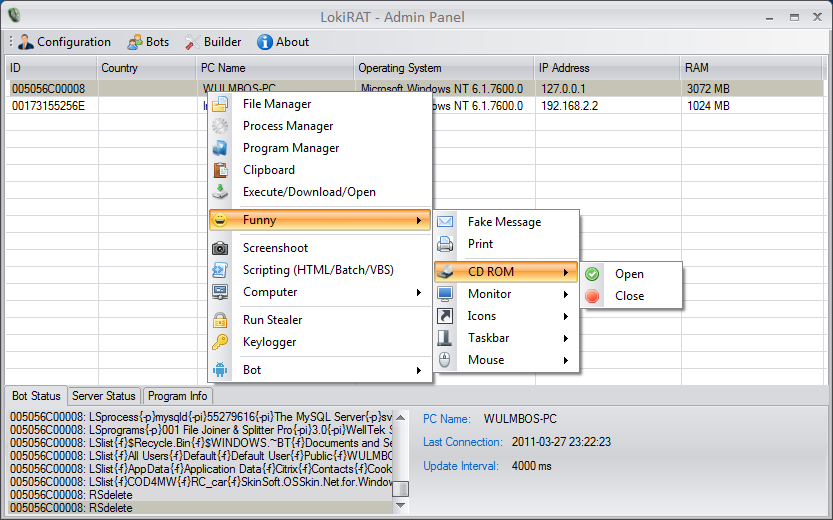The height and width of the screenshot is (520, 833).
Task: Open the Configuration toolbar icon
Action: coord(26,42)
